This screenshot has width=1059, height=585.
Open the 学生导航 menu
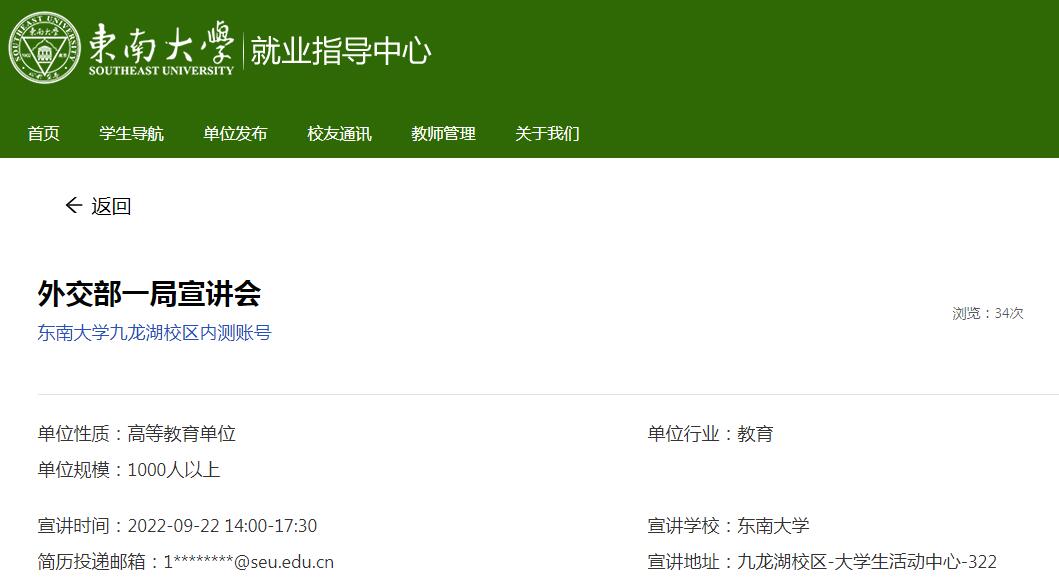click(131, 134)
